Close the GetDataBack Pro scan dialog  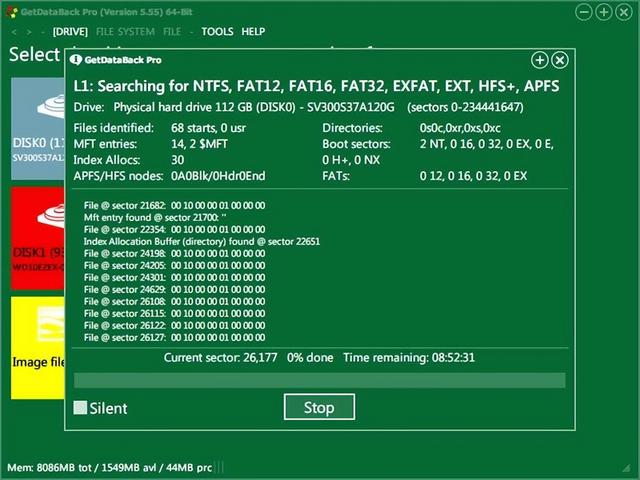click(560, 60)
